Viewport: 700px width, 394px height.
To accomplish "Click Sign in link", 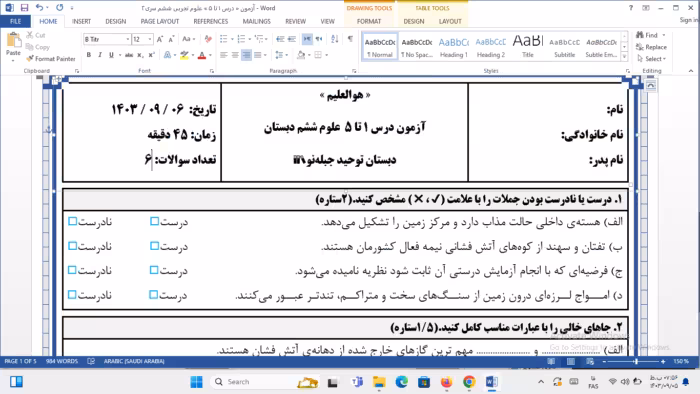I will click(x=688, y=20).
